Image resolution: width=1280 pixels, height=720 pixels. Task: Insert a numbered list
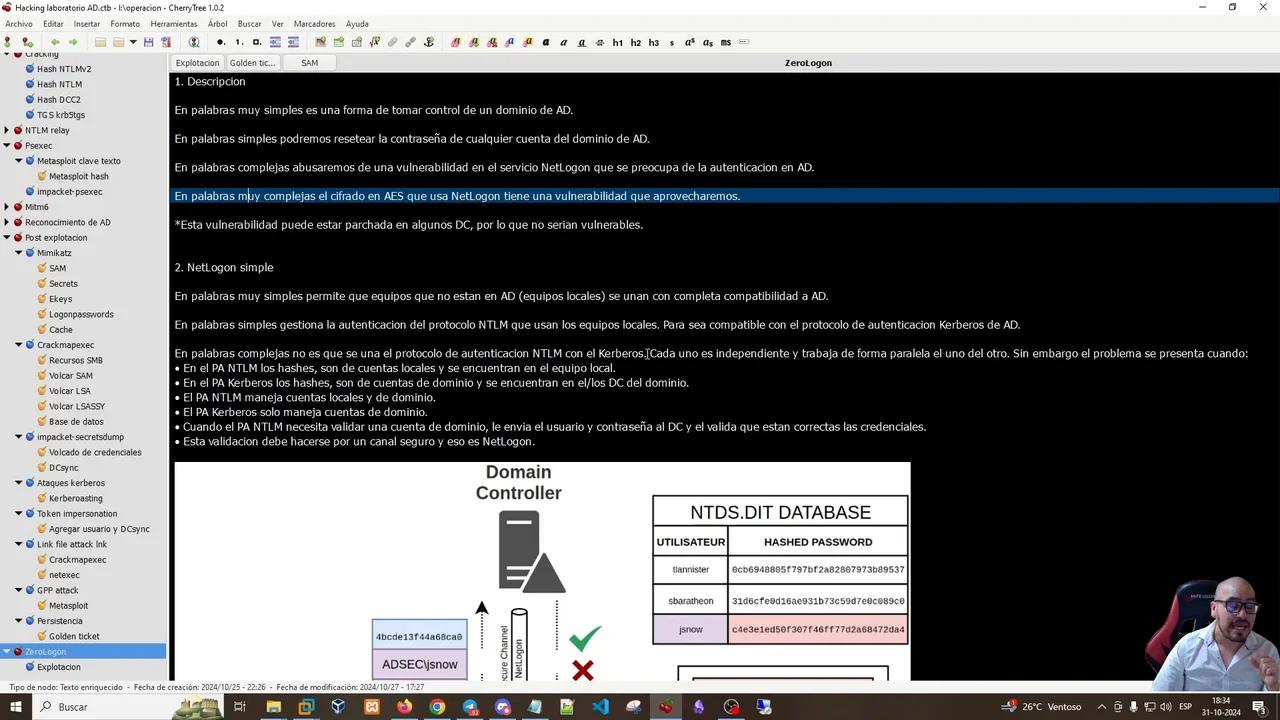coord(238,42)
